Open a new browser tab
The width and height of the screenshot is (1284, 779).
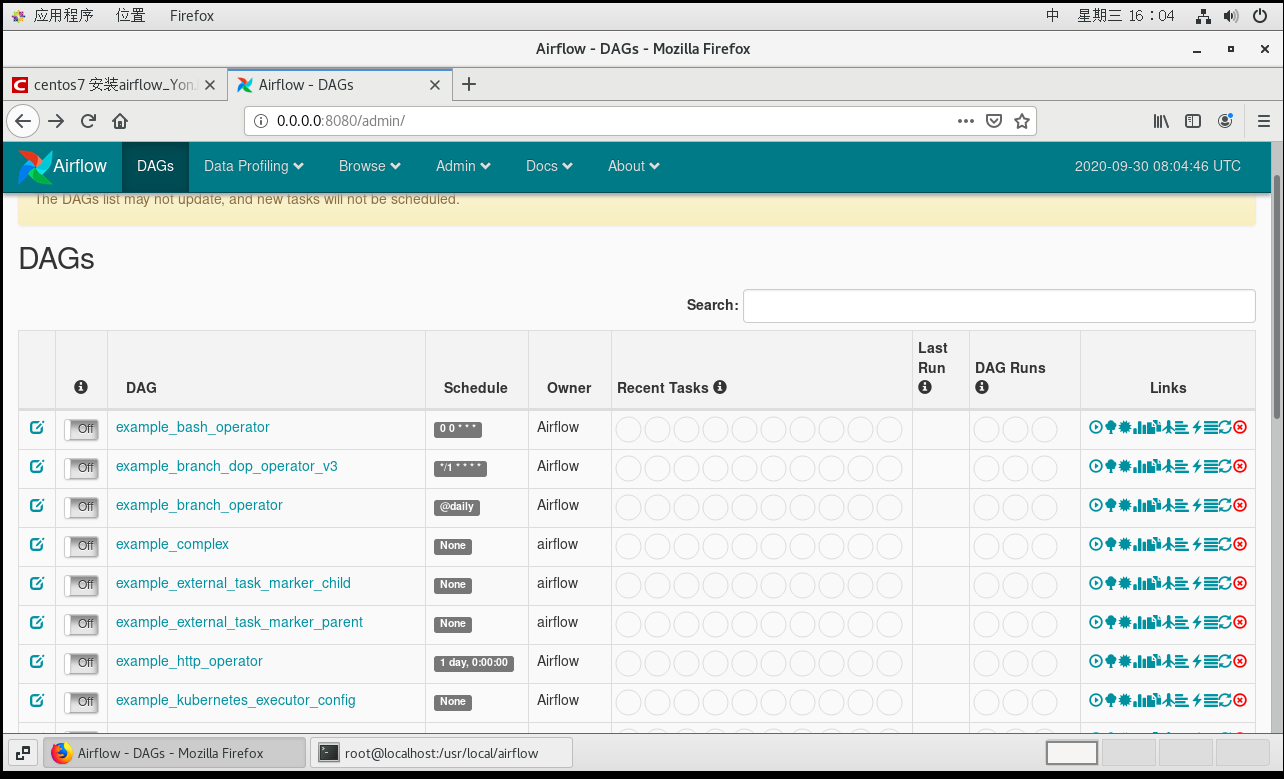point(469,85)
